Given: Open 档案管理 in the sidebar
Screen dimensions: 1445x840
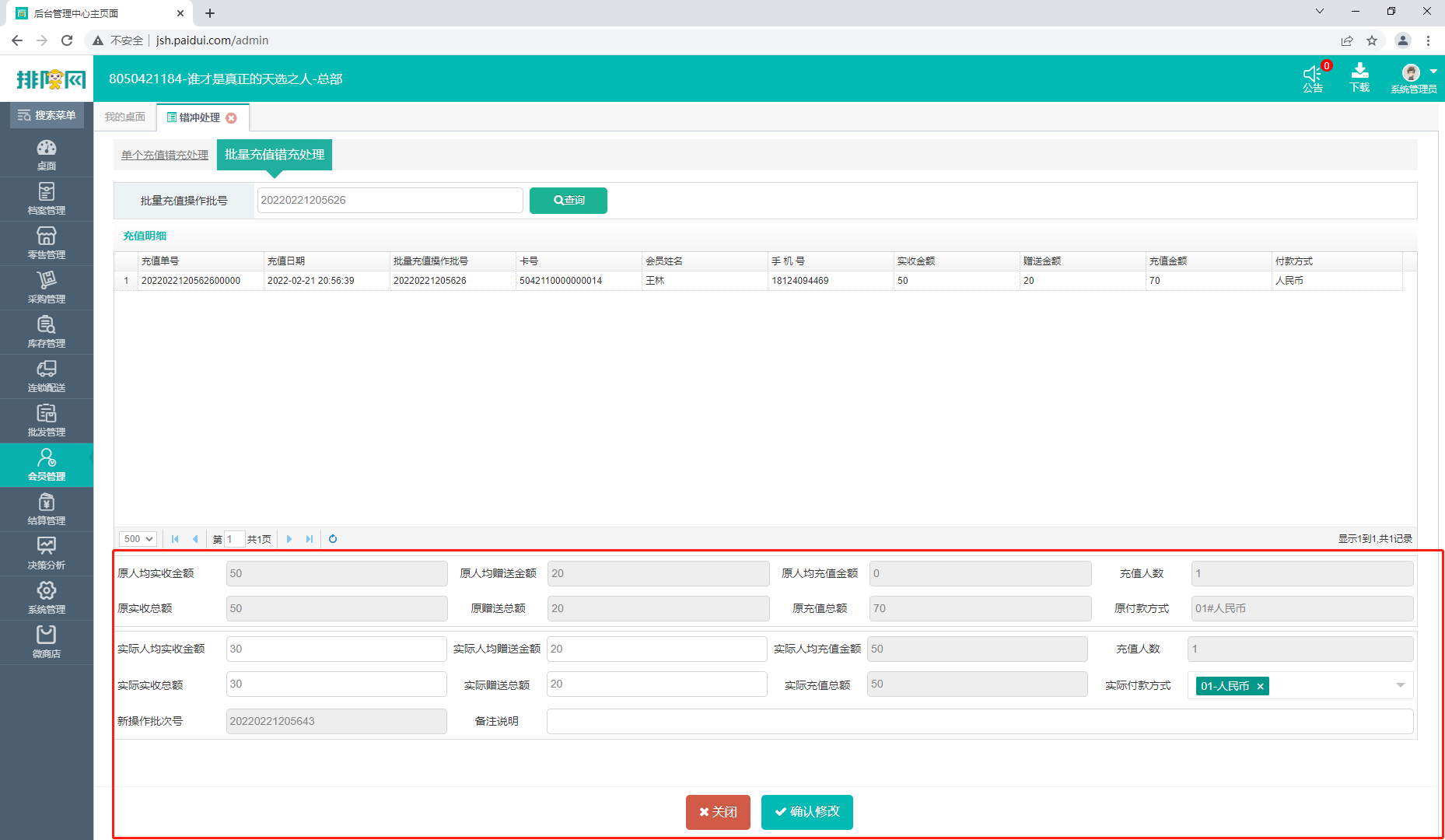Looking at the screenshot, I should 47,199.
